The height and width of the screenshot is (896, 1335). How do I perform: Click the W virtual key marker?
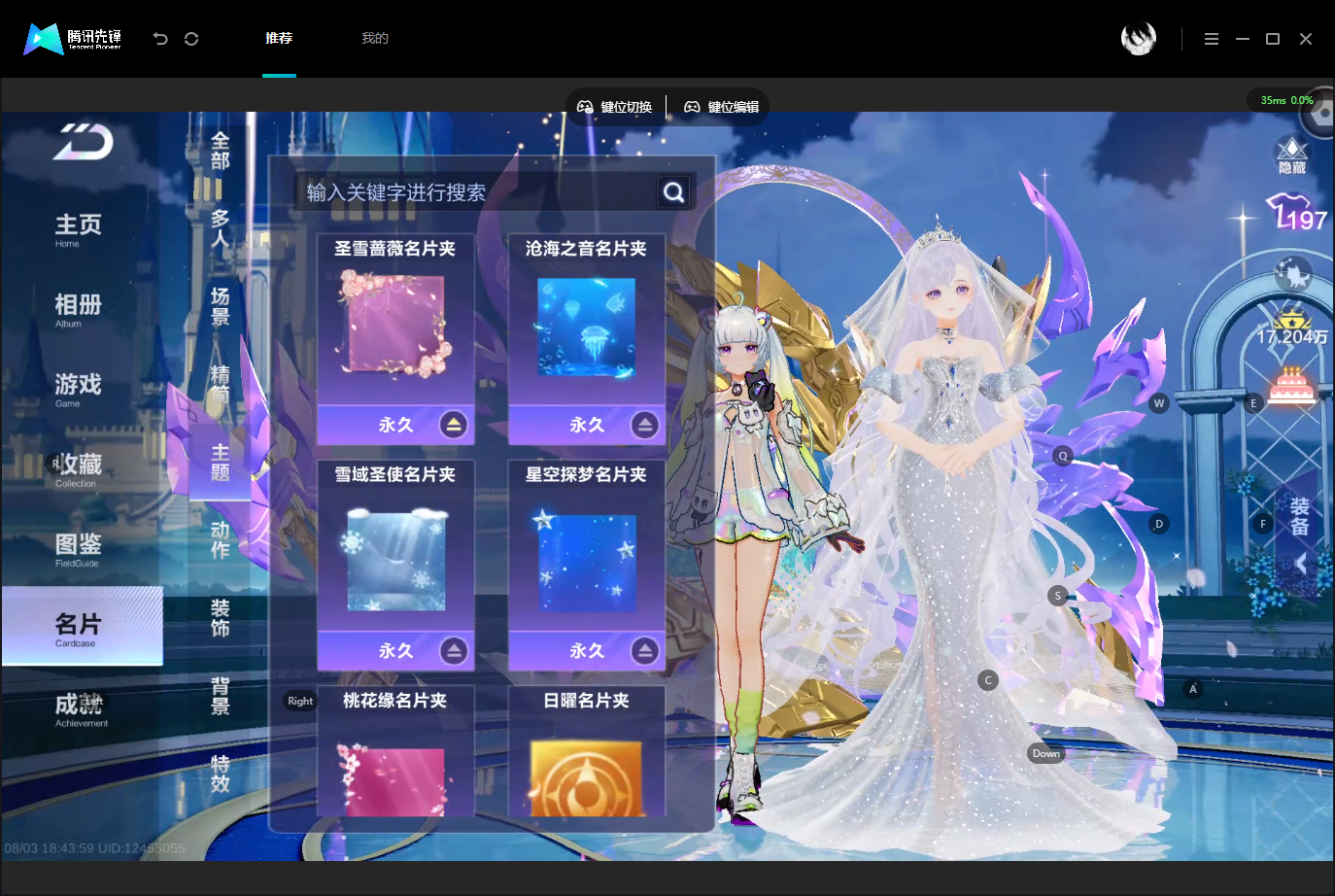pyautogui.click(x=1158, y=403)
